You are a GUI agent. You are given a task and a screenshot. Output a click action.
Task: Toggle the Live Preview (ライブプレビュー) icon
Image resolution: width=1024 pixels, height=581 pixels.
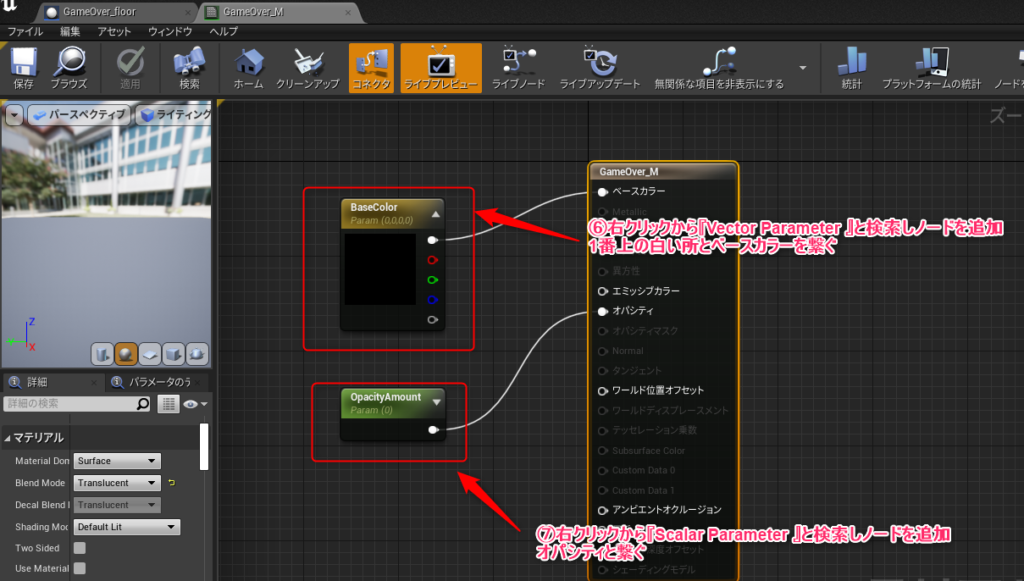[440, 67]
